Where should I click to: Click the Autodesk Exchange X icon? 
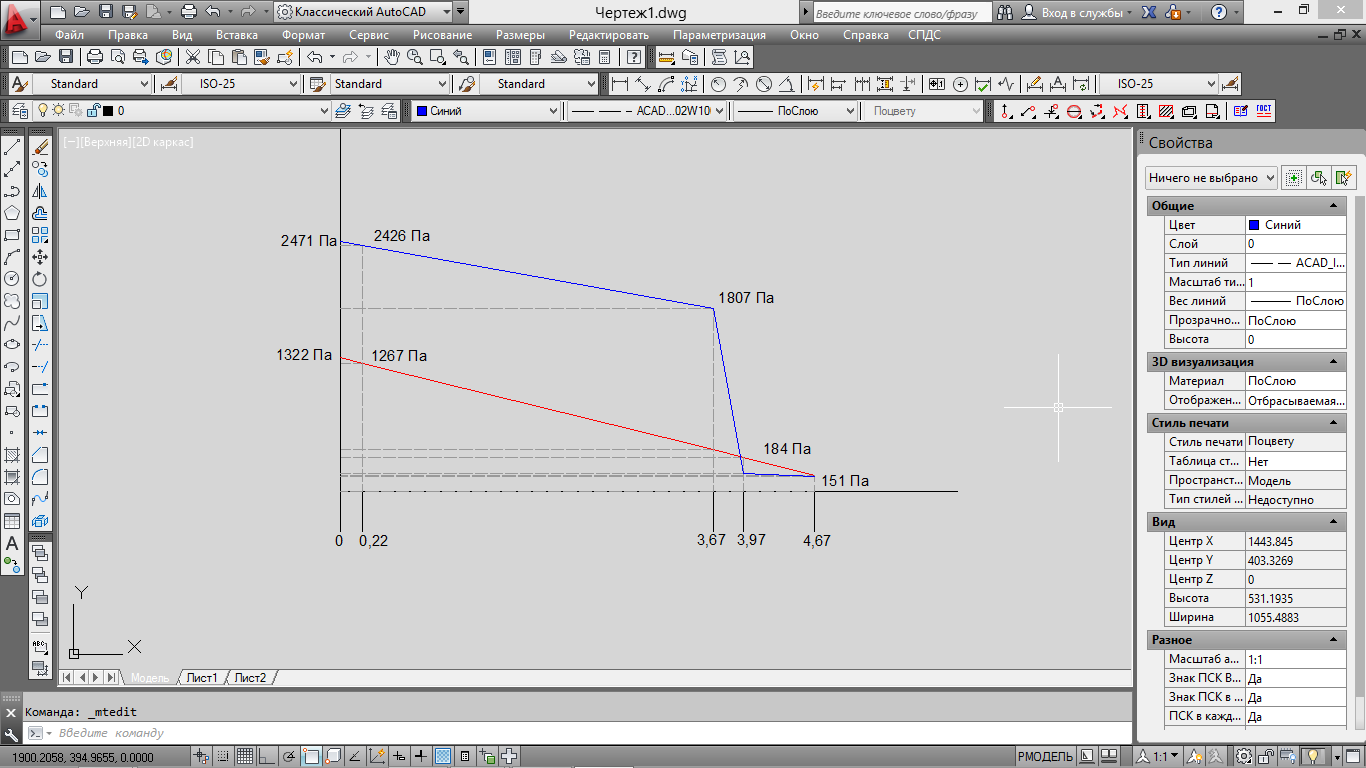(x=1150, y=13)
